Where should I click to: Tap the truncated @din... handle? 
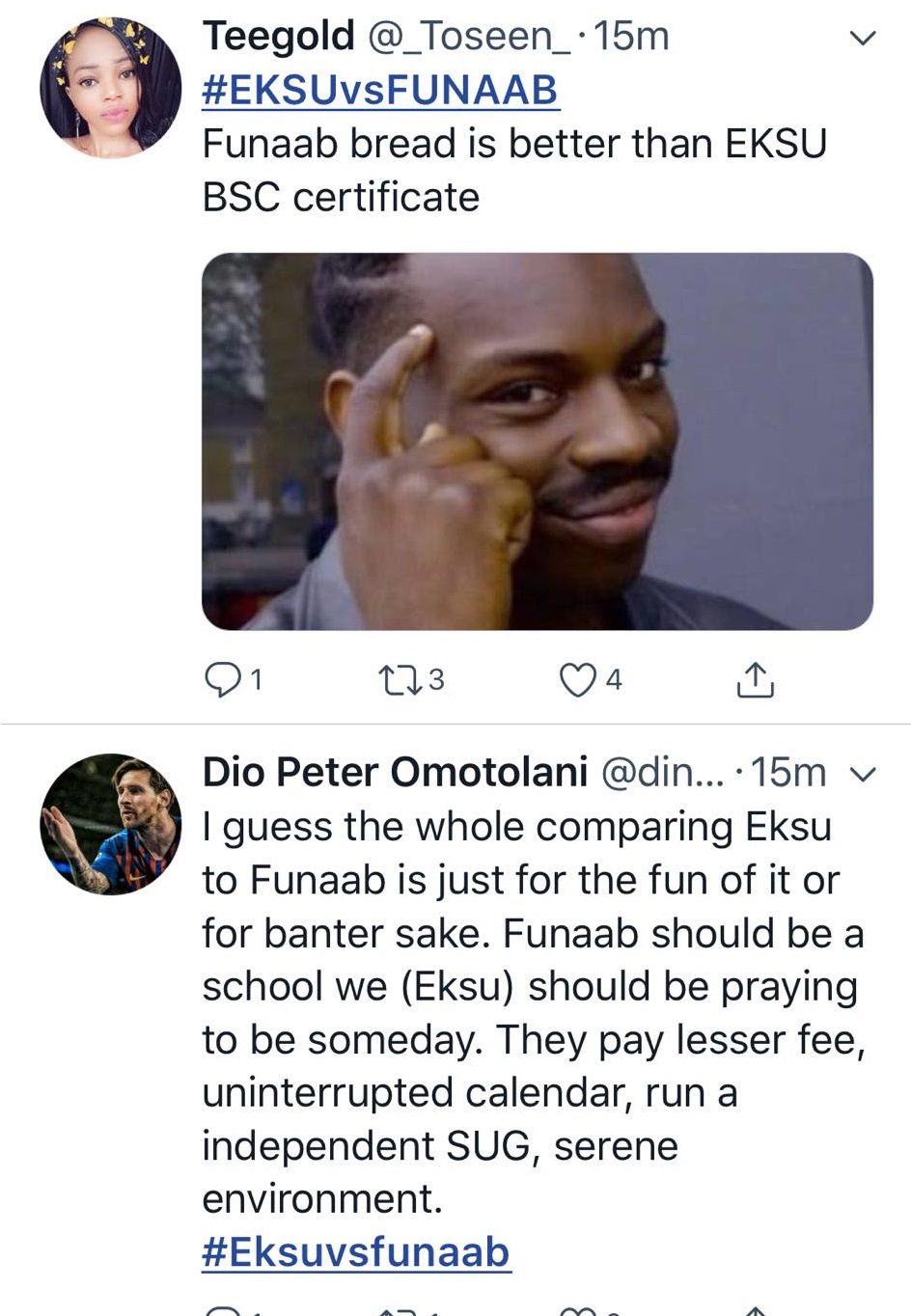point(662,772)
